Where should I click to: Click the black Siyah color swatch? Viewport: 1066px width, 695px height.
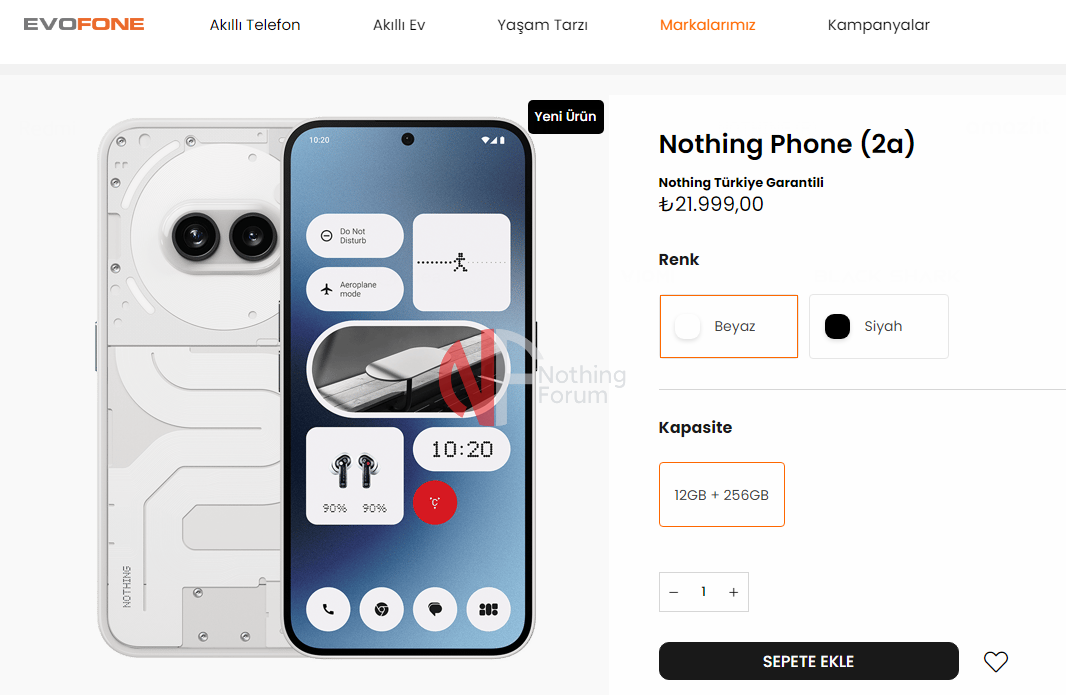coord(838,326)
